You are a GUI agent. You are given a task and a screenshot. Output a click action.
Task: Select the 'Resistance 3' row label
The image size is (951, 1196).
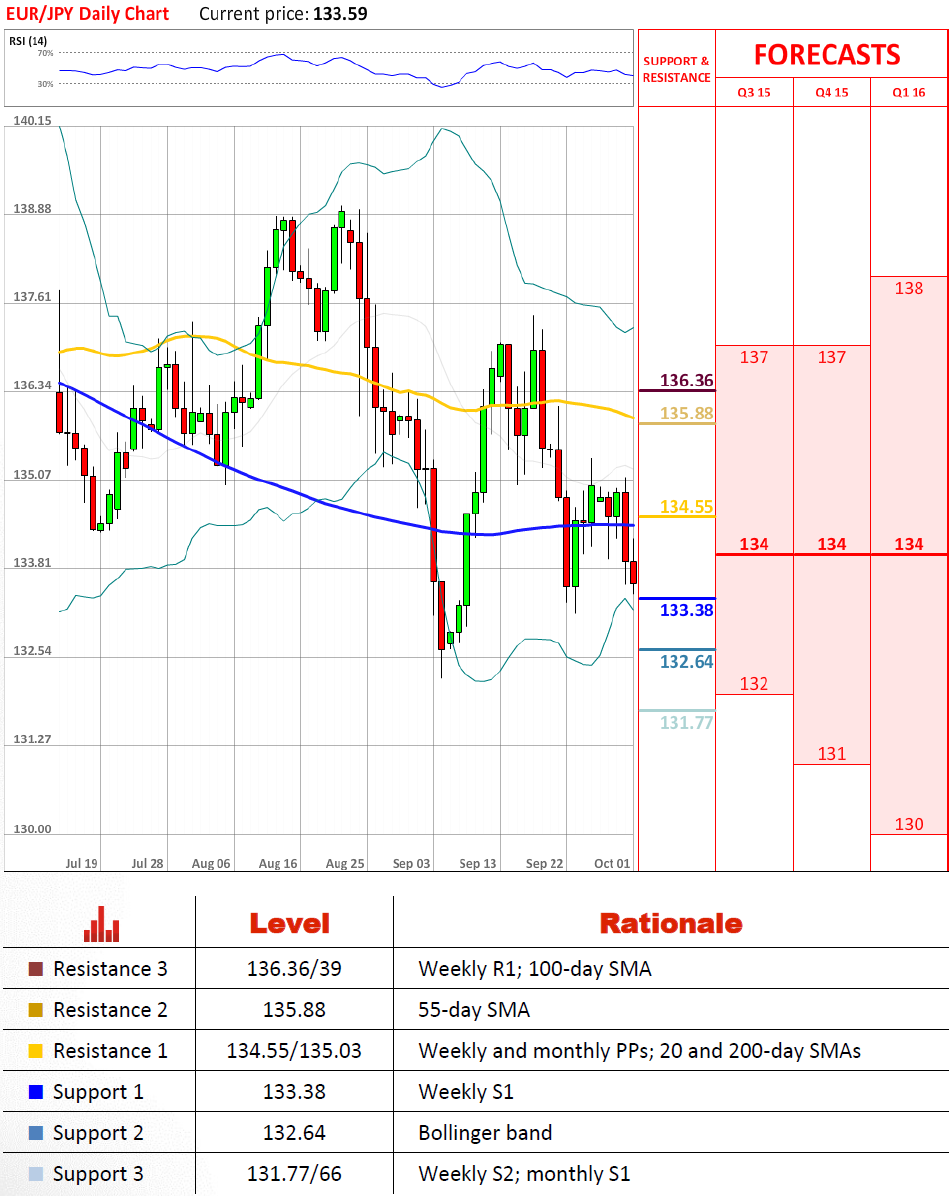pyautogui.click(x=111, y=969)
